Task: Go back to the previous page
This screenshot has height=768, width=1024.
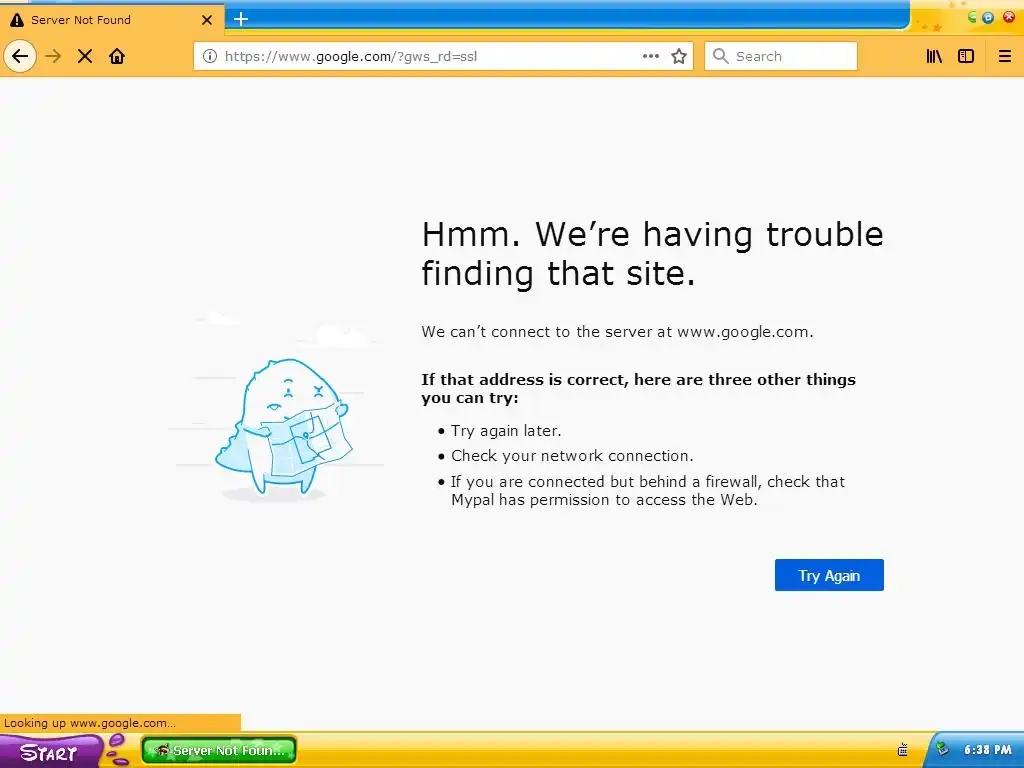Action: [x=20, y=56]
